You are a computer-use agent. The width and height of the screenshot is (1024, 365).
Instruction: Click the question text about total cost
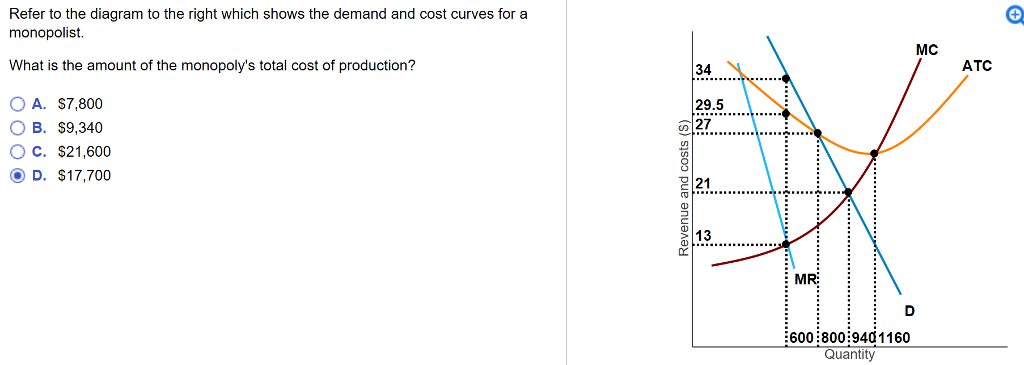pos(212,66)
